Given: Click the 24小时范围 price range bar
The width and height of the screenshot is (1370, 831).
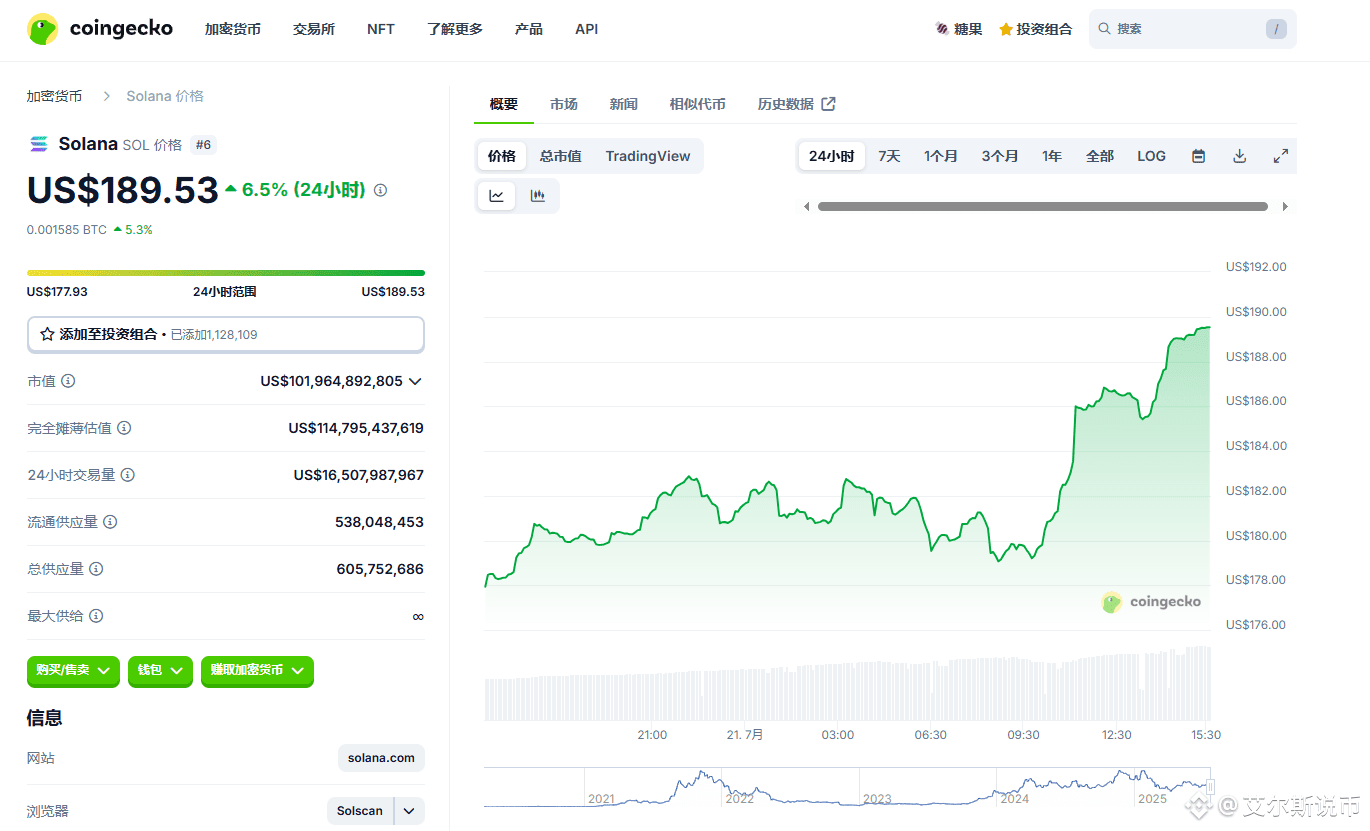Looking at the screenshot, I should coord(226,273).
